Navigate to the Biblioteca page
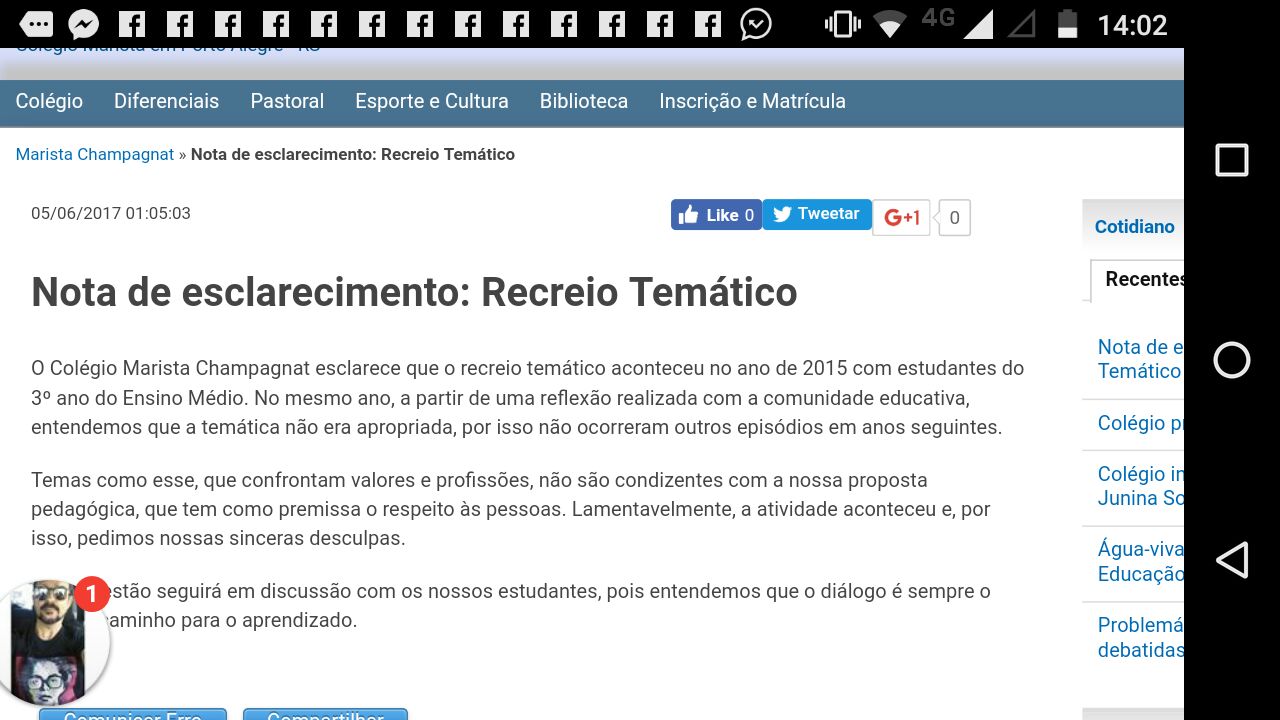Image resolution: width=1280 pixels, height=720 pixels. 583,101
